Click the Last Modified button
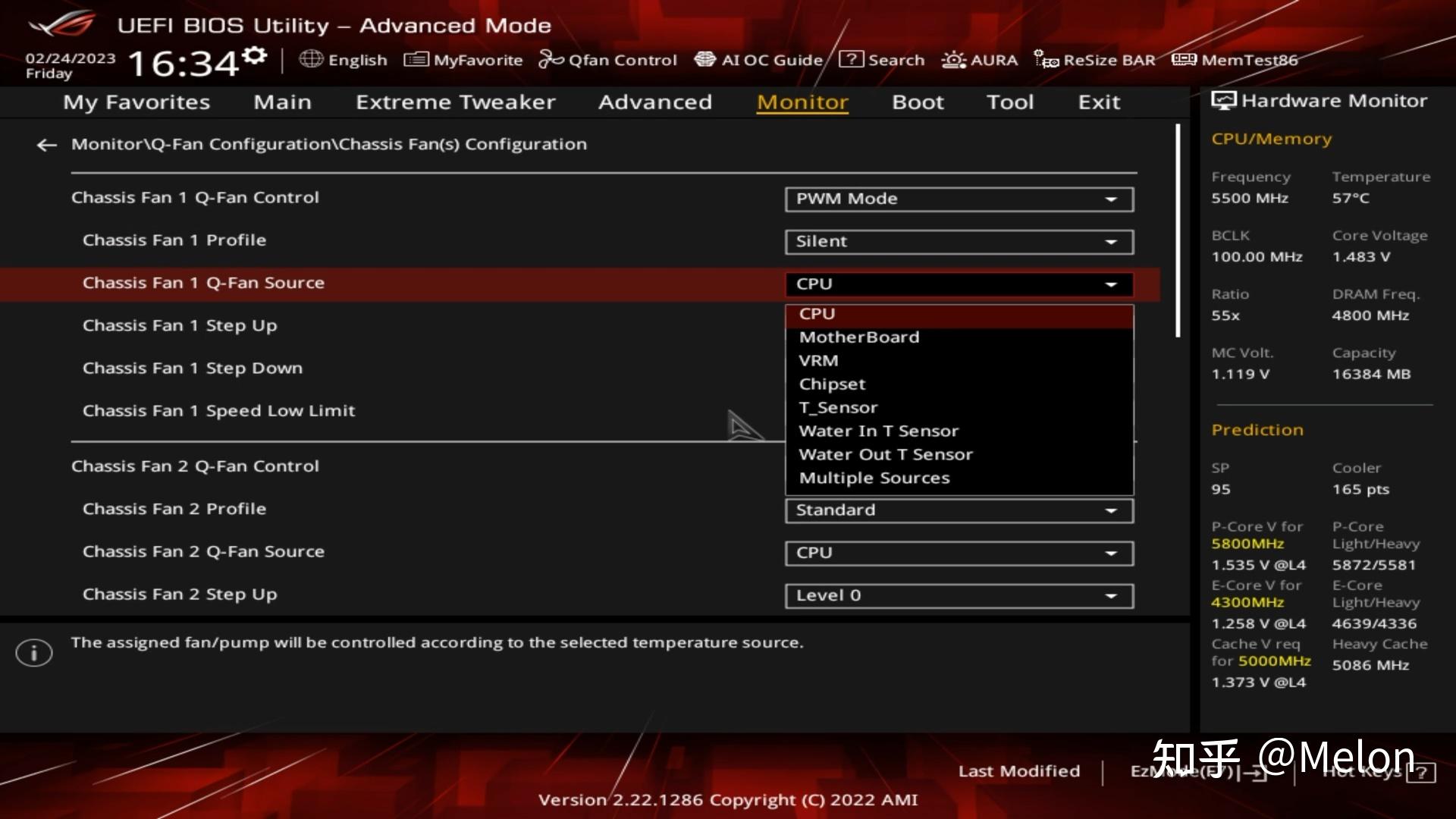 [1018, 771]
